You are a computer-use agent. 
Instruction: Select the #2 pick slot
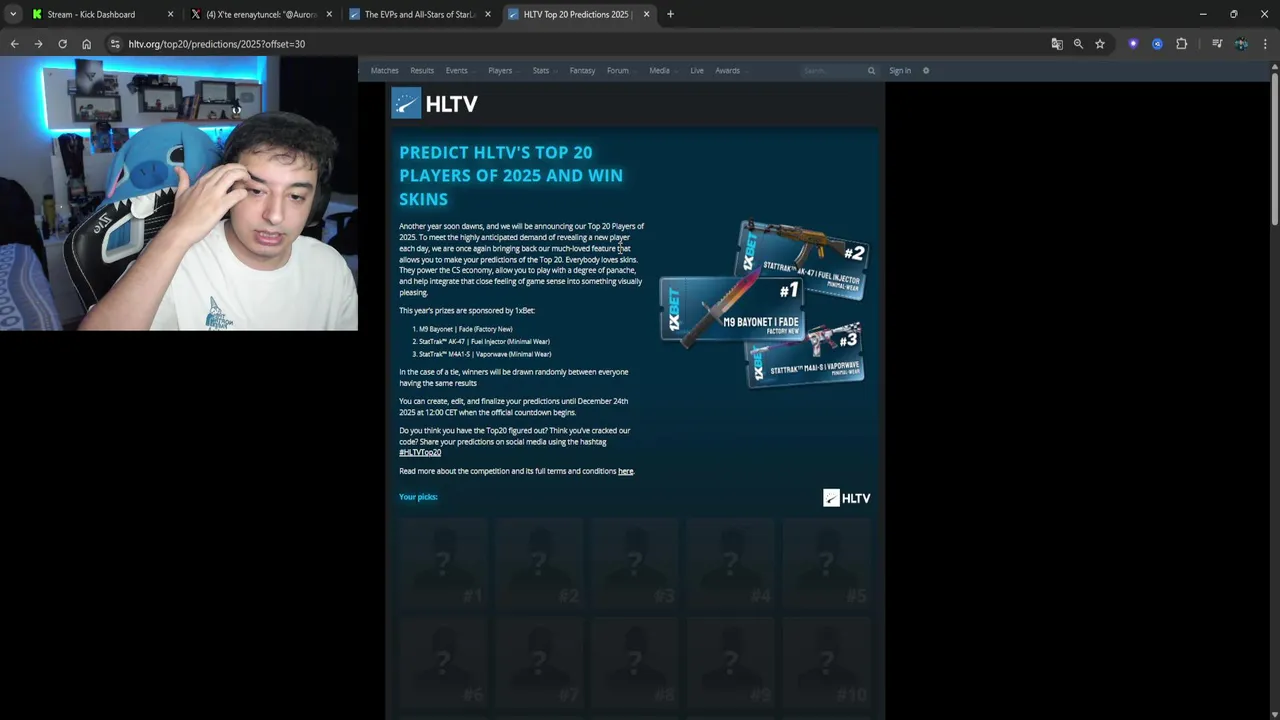[x=539, y=562]
